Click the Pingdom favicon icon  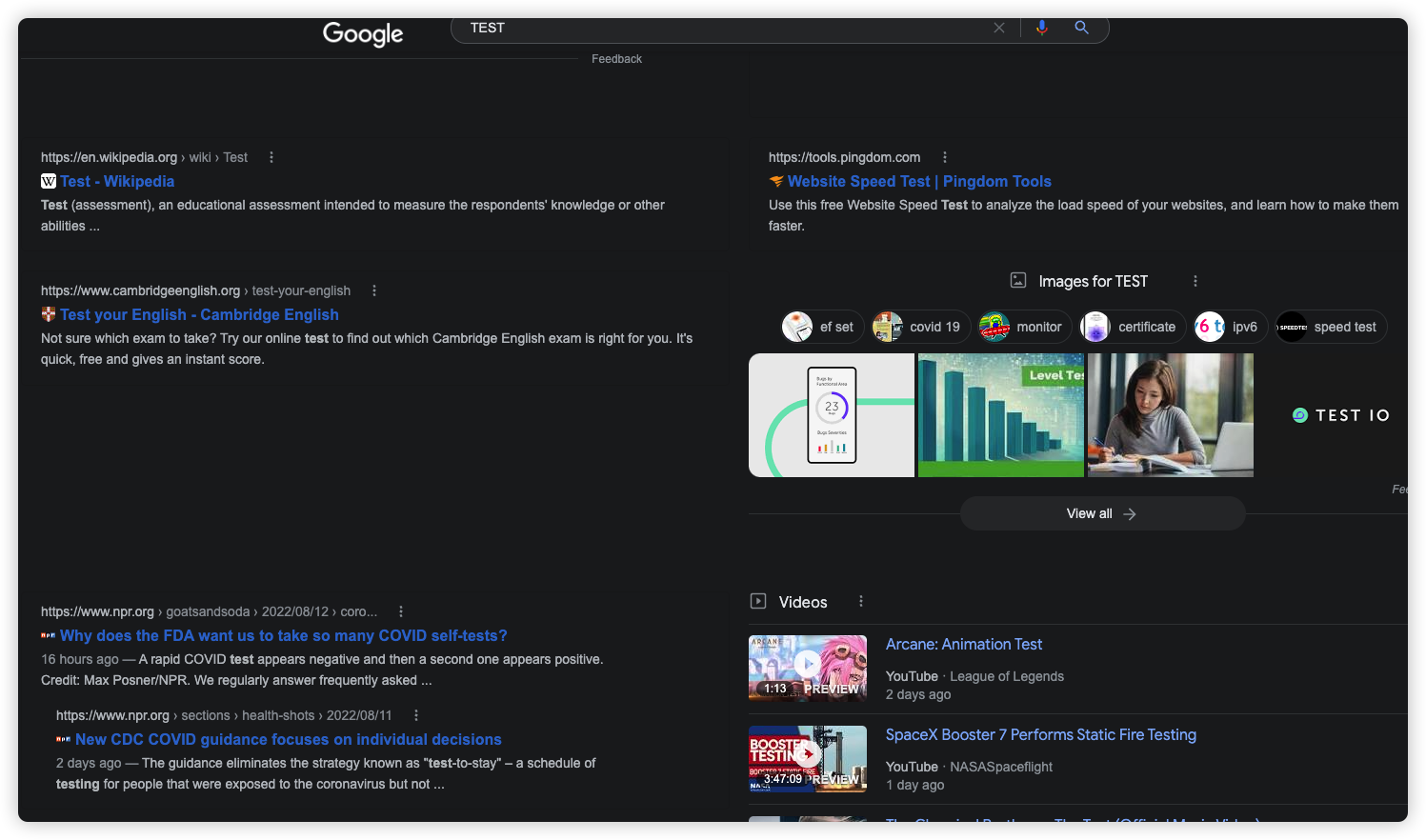[x=776, y=181]
